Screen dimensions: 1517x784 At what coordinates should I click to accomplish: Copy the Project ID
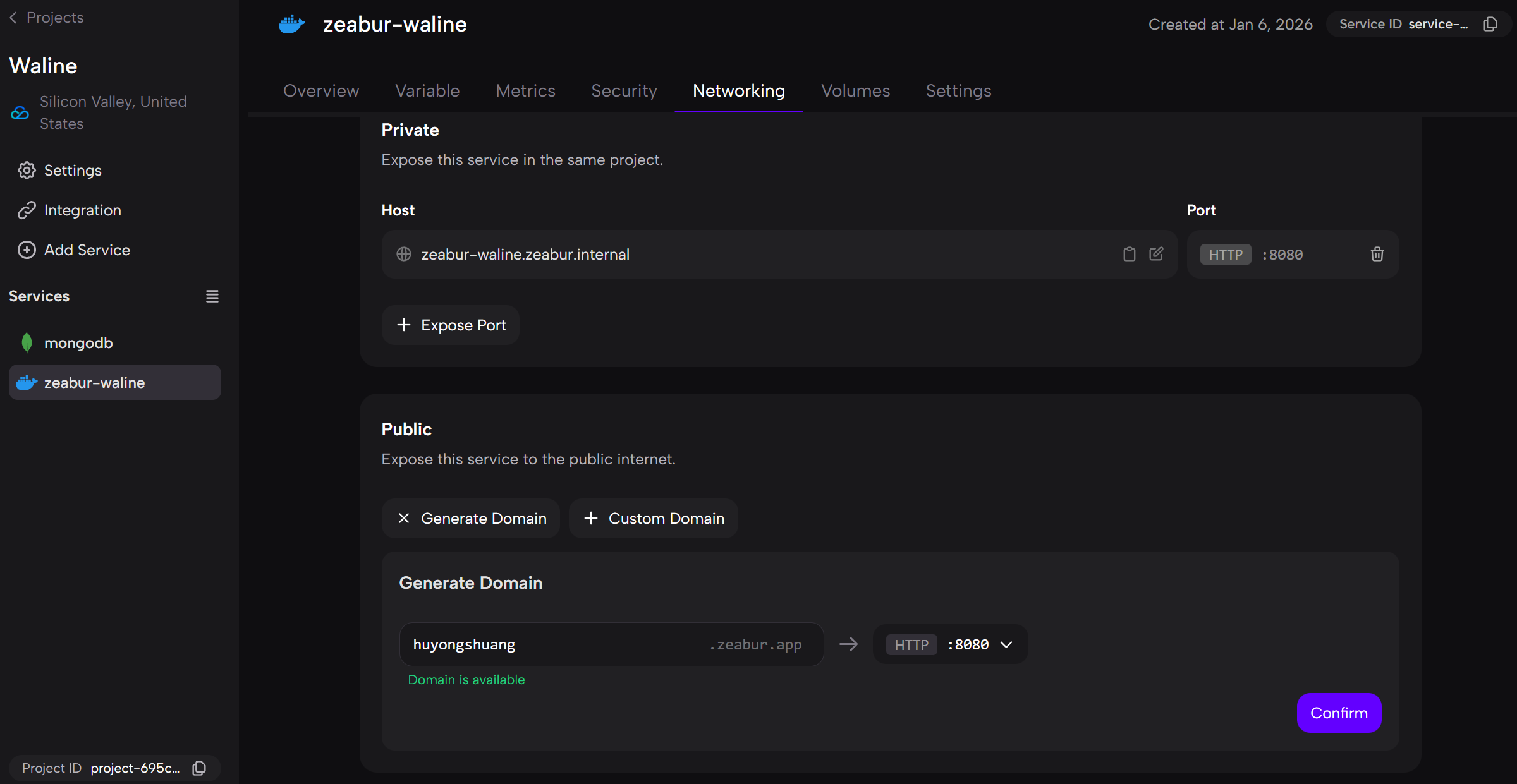[199, 768]
